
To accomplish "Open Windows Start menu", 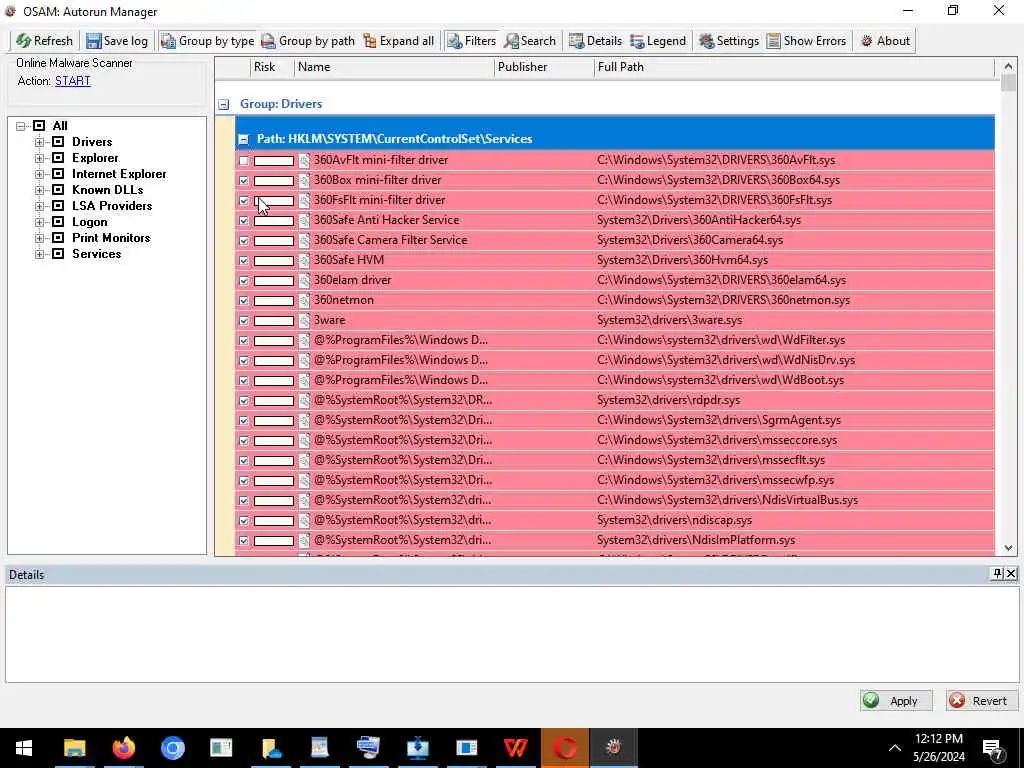I will coord(24,748).
